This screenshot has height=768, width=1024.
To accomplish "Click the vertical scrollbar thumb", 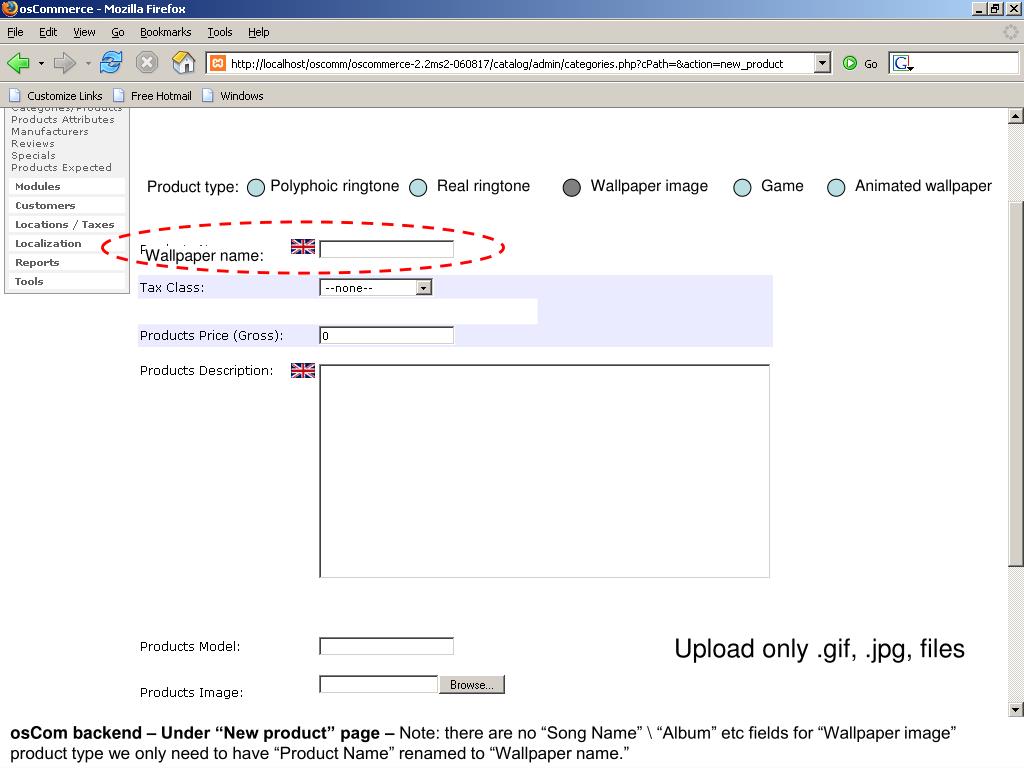I will pyautogui.click(x=1016, y=385).
